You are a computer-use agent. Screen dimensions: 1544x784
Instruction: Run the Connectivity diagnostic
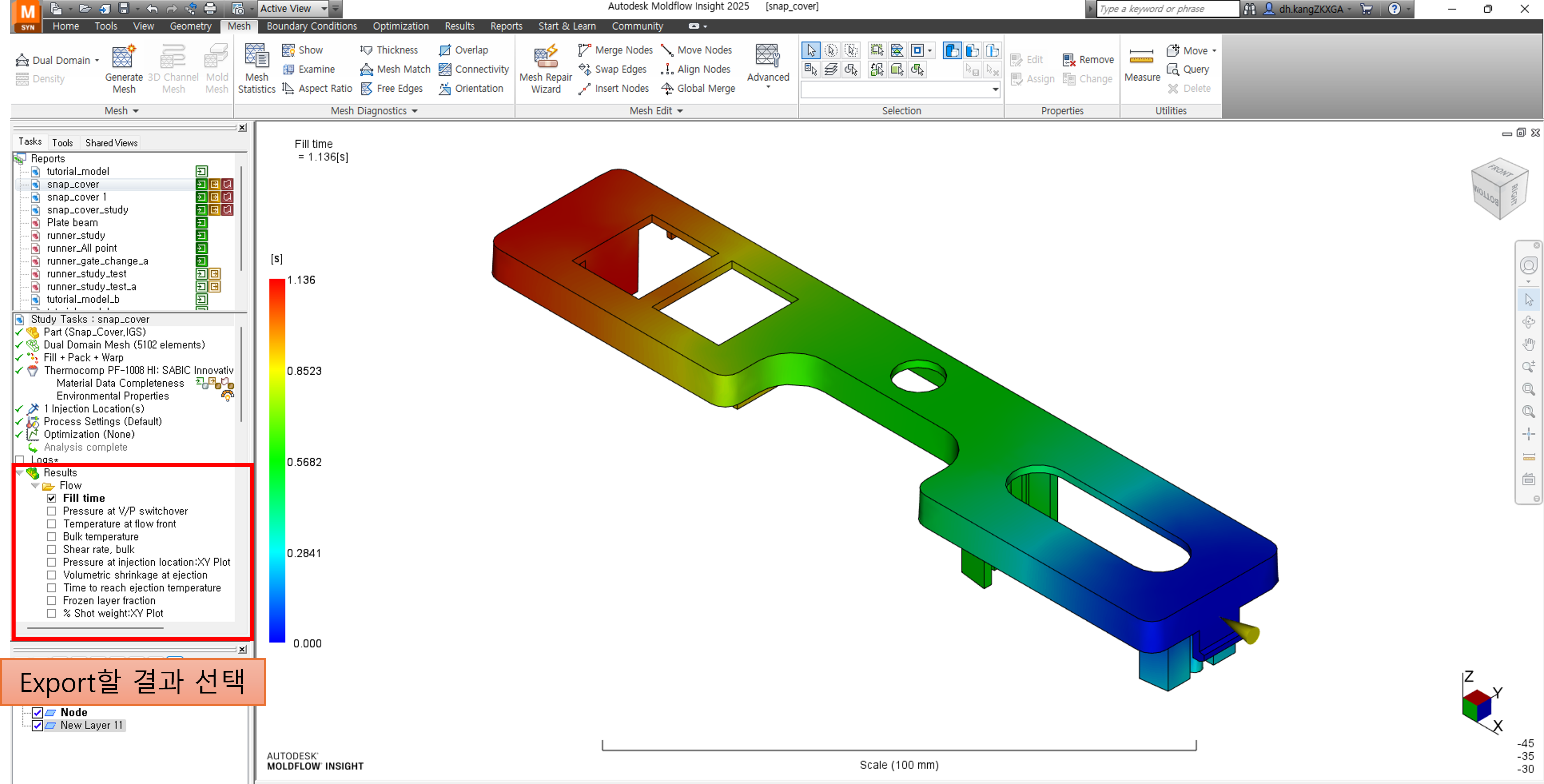[x=474, y=70]
